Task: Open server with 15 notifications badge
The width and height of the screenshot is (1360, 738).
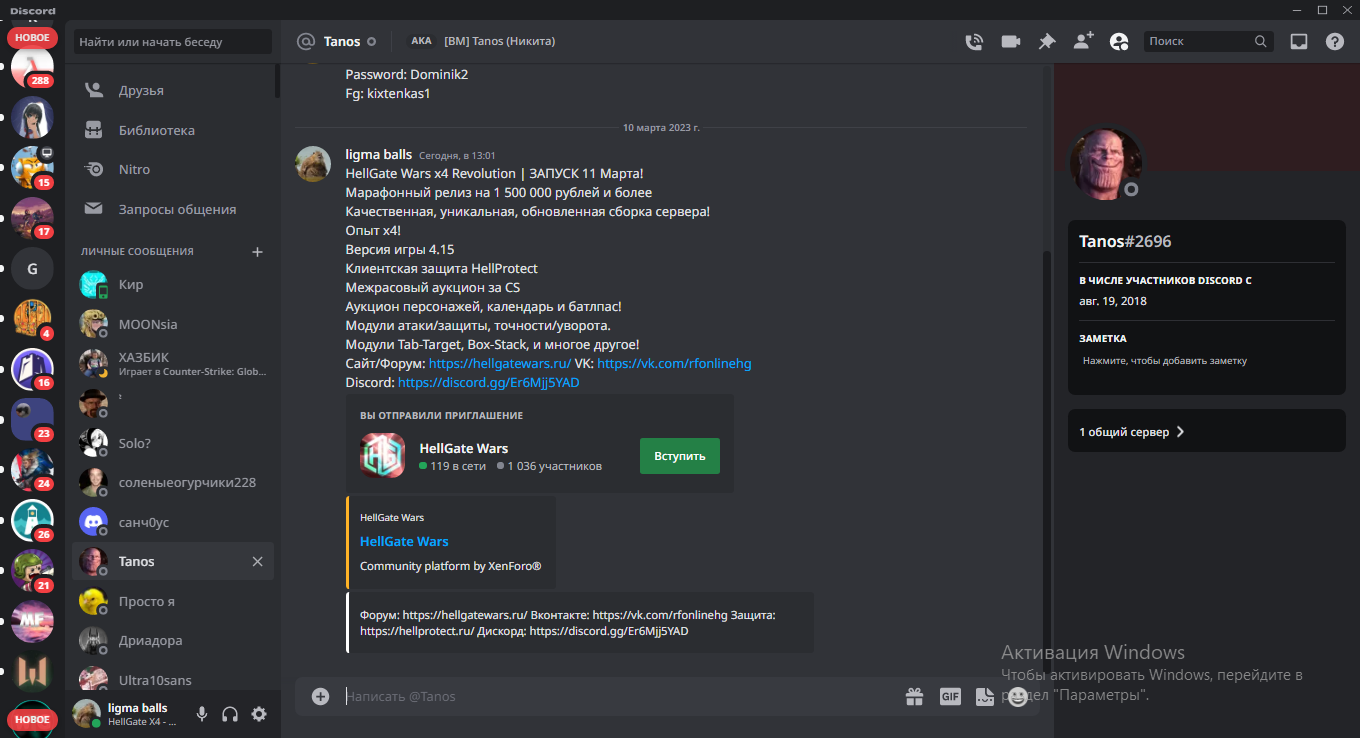Action: pos(32,167)
